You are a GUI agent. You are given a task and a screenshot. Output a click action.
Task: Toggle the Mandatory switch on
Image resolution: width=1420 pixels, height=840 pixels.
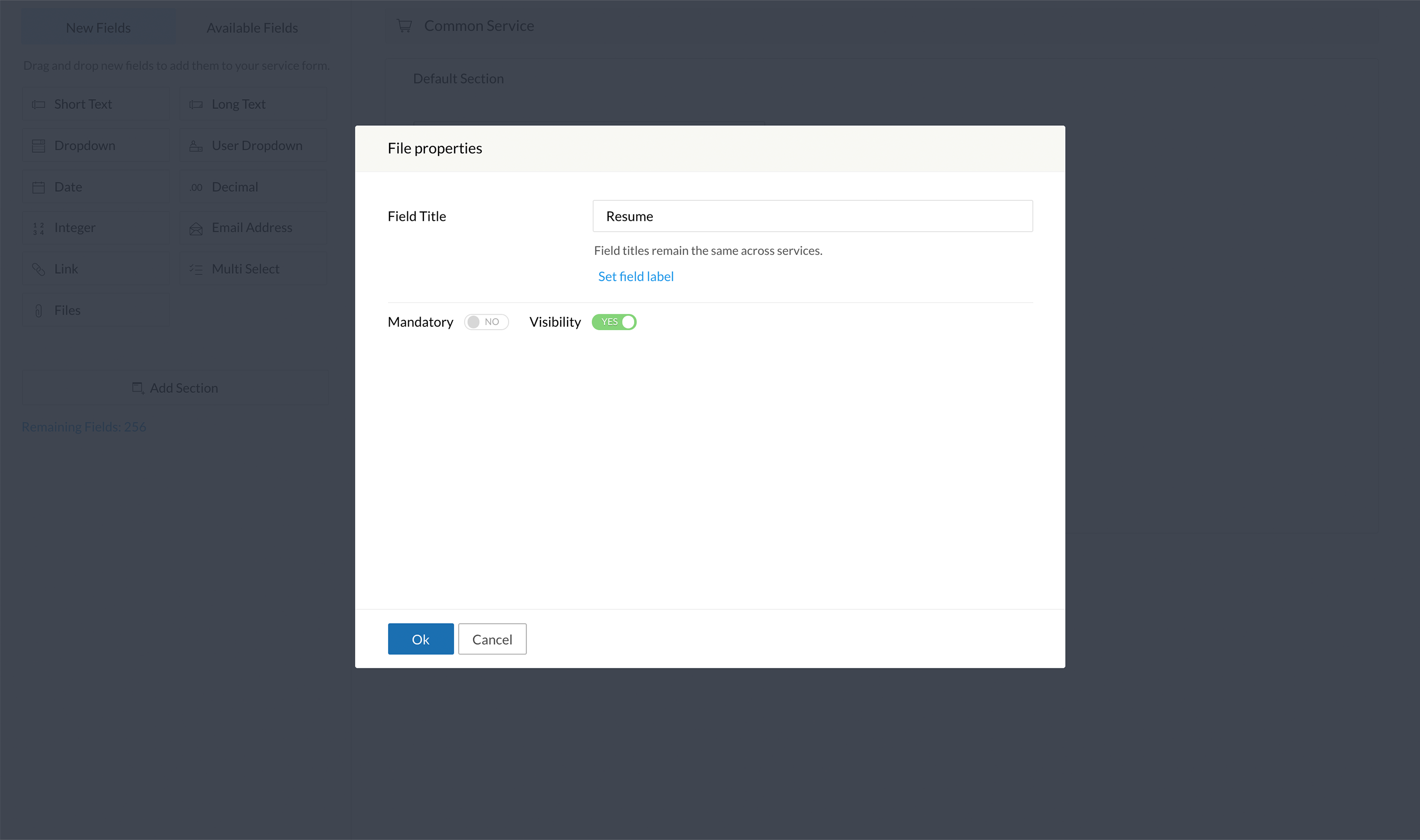tap(486, 322)
